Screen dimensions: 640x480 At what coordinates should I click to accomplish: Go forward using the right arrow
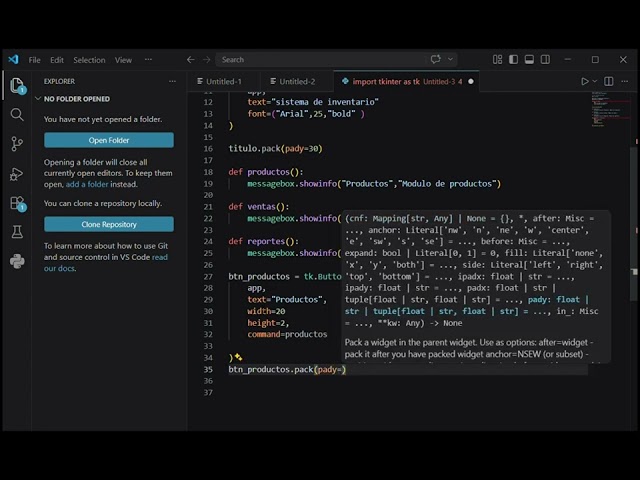[x=207, y=60]
